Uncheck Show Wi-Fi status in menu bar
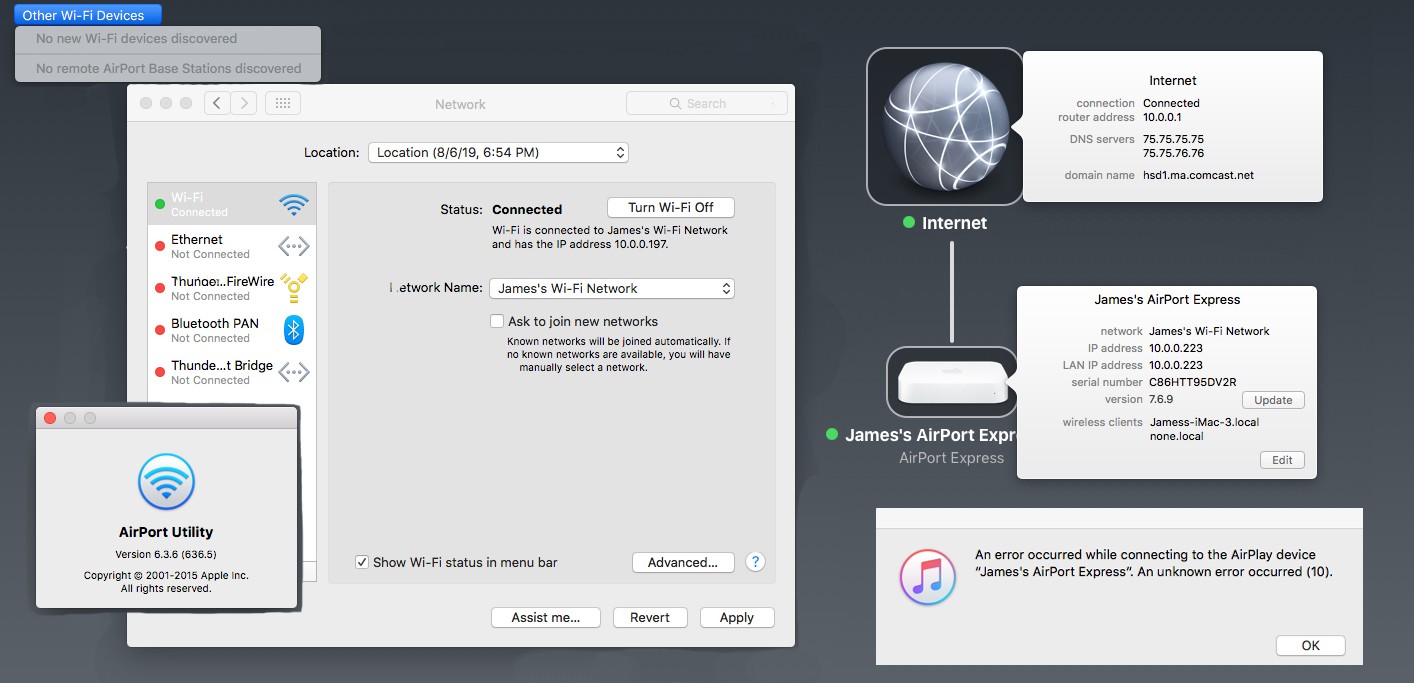 point(362,562)
